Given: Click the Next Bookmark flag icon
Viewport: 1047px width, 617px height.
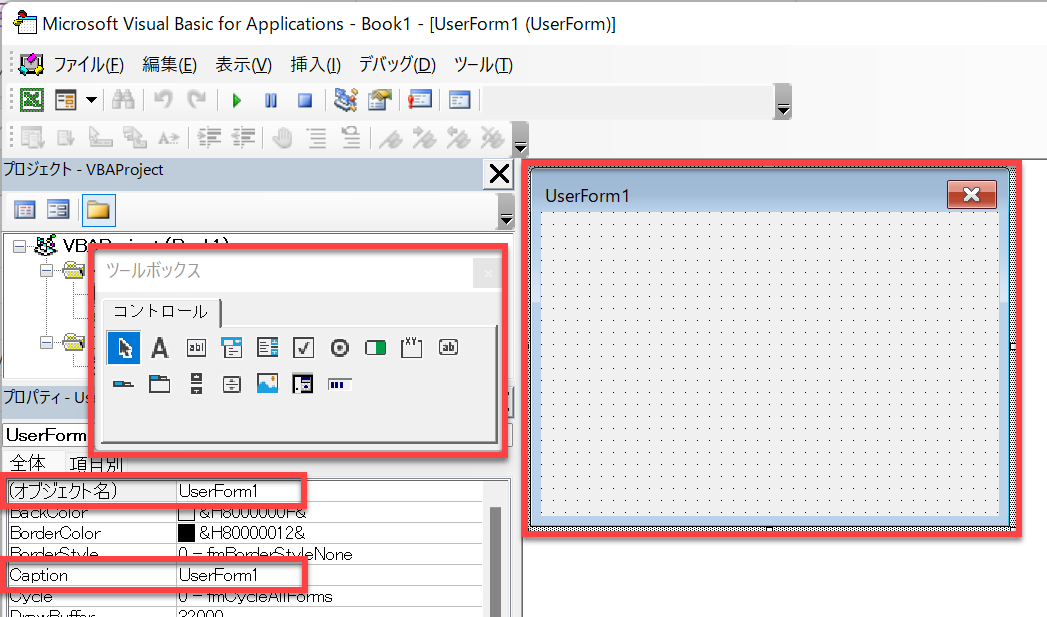Looking at the screenshot, I should tap(424, 138).
